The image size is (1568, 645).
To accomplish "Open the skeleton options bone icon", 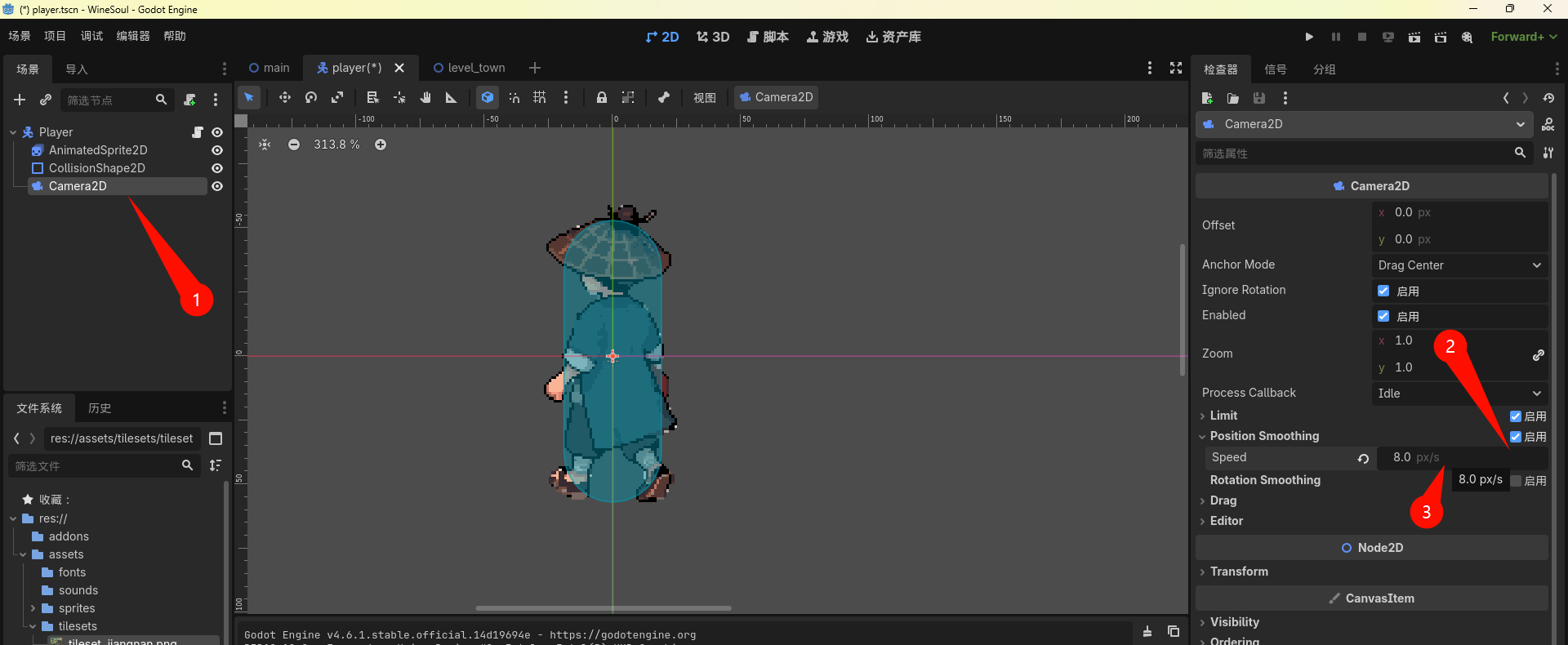I will click(x=664, y=97).
